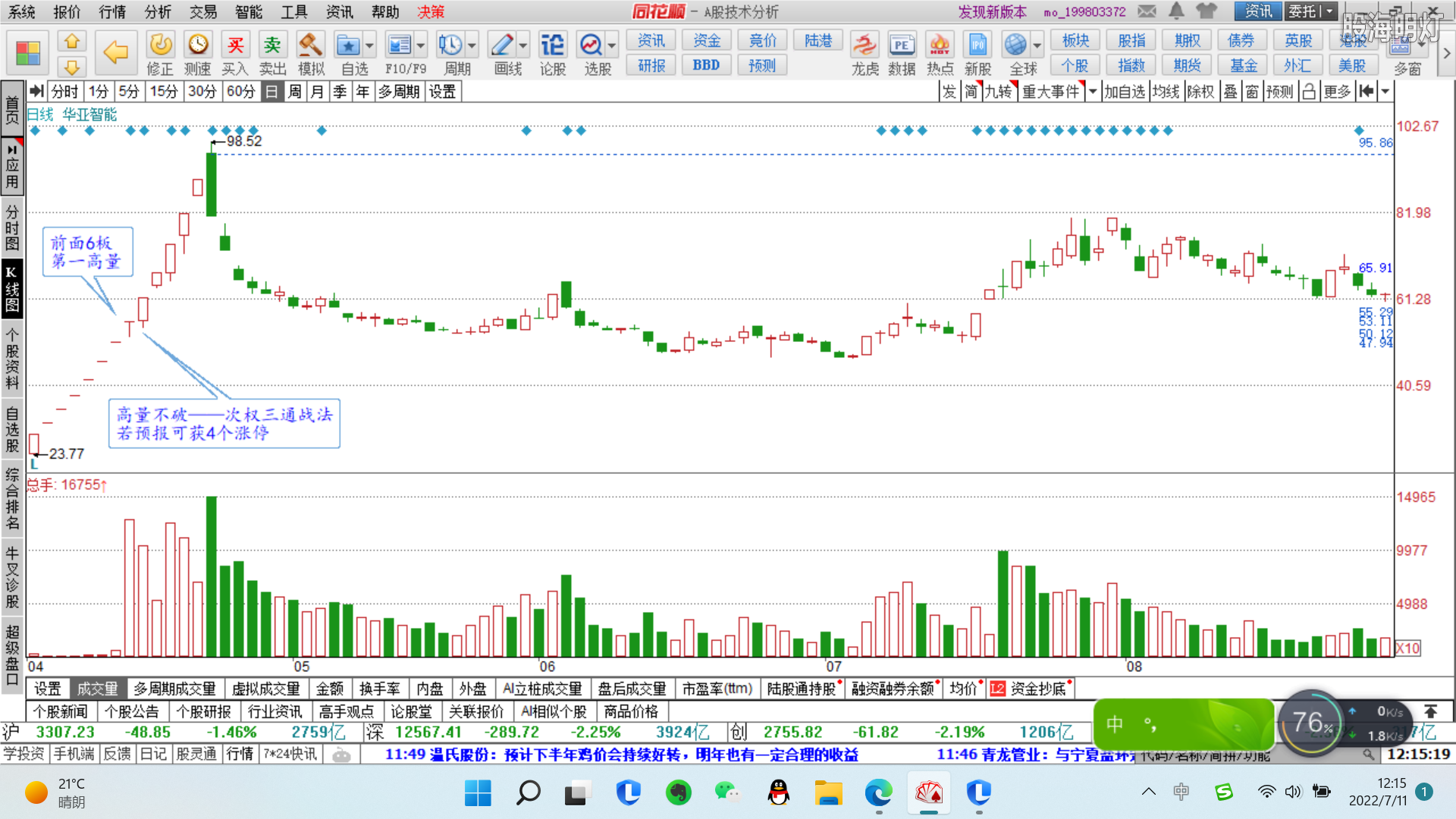This screenshot has width=1456, height=819.
Task: Click the 研报 button
Action: [651, 65]
